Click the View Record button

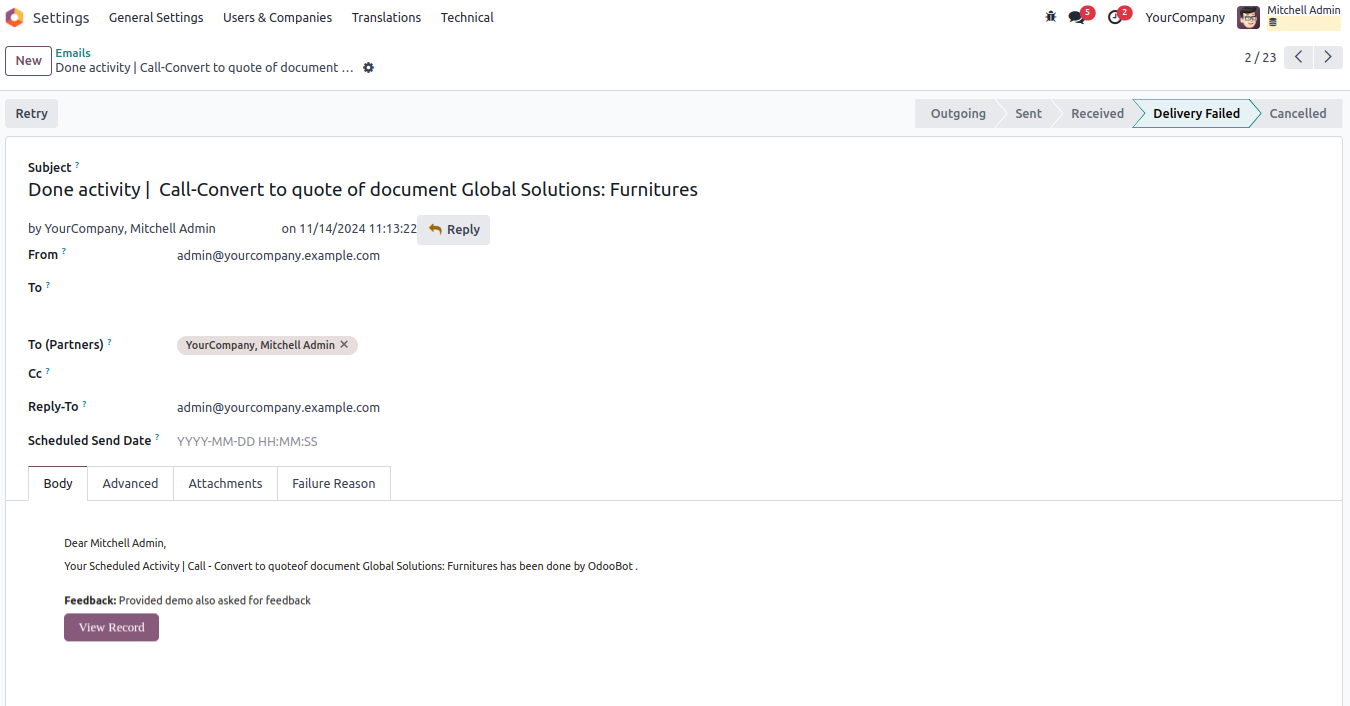tap(111, 627)
